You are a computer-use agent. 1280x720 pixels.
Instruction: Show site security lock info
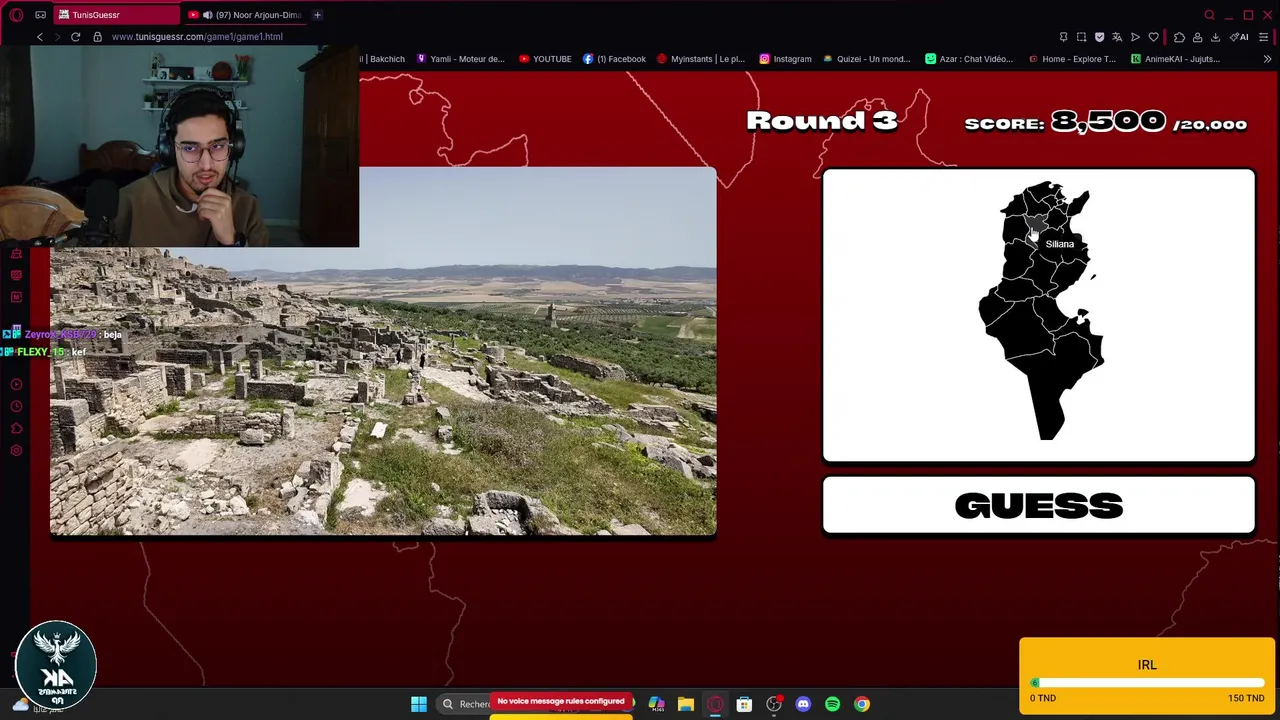click(x=97, y=37)
